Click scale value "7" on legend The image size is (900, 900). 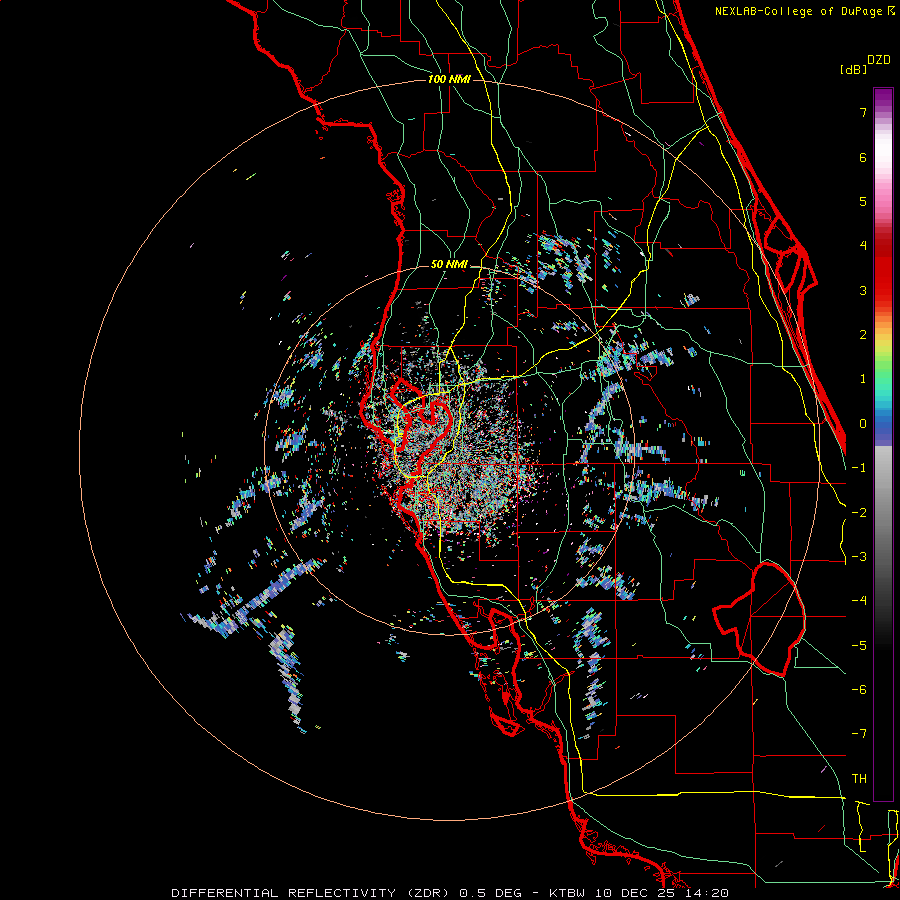coord(863,112)
